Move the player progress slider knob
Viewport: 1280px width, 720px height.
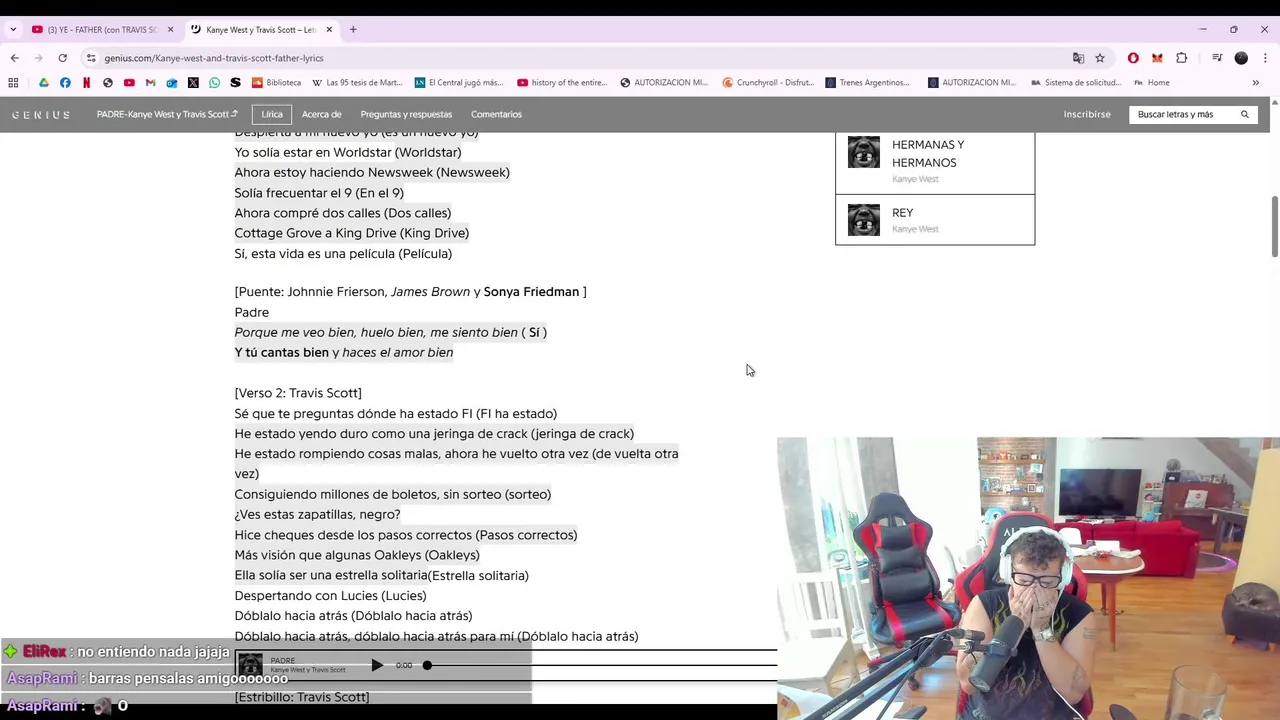pyautogui.click(x=427, y=665)
